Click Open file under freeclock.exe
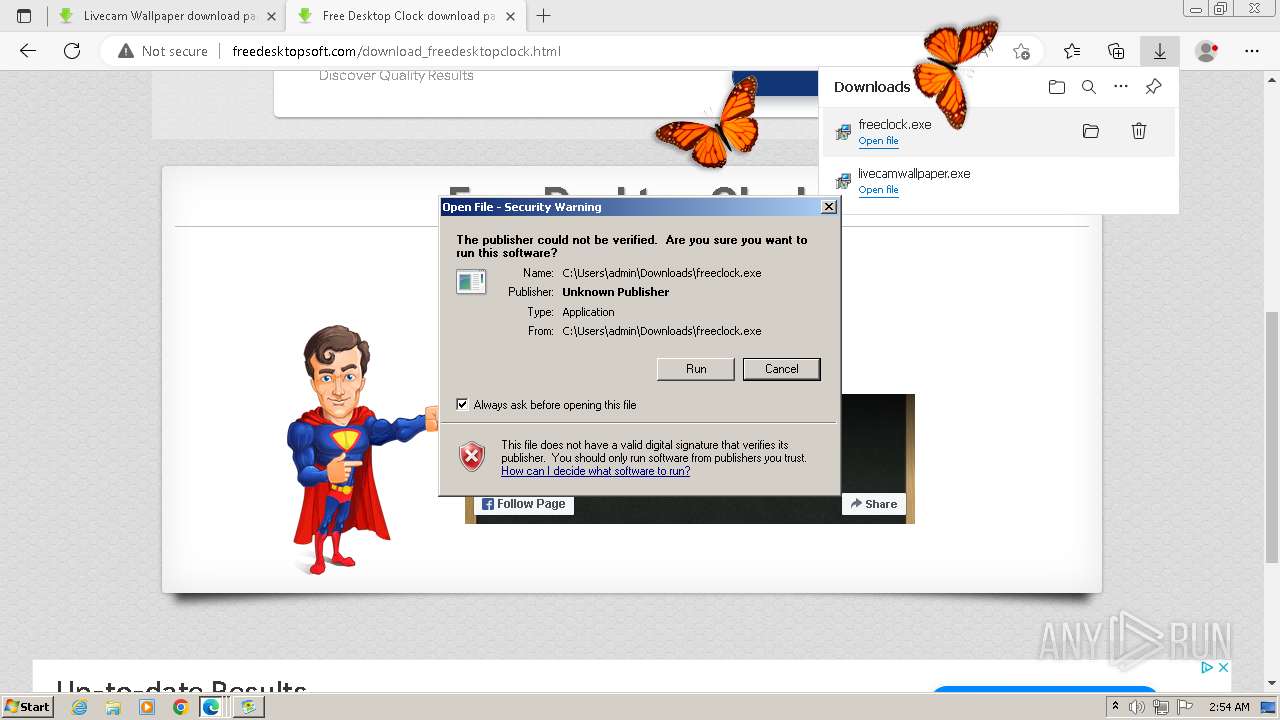This screenshot has width=1280, height=720. click(878, 141)
